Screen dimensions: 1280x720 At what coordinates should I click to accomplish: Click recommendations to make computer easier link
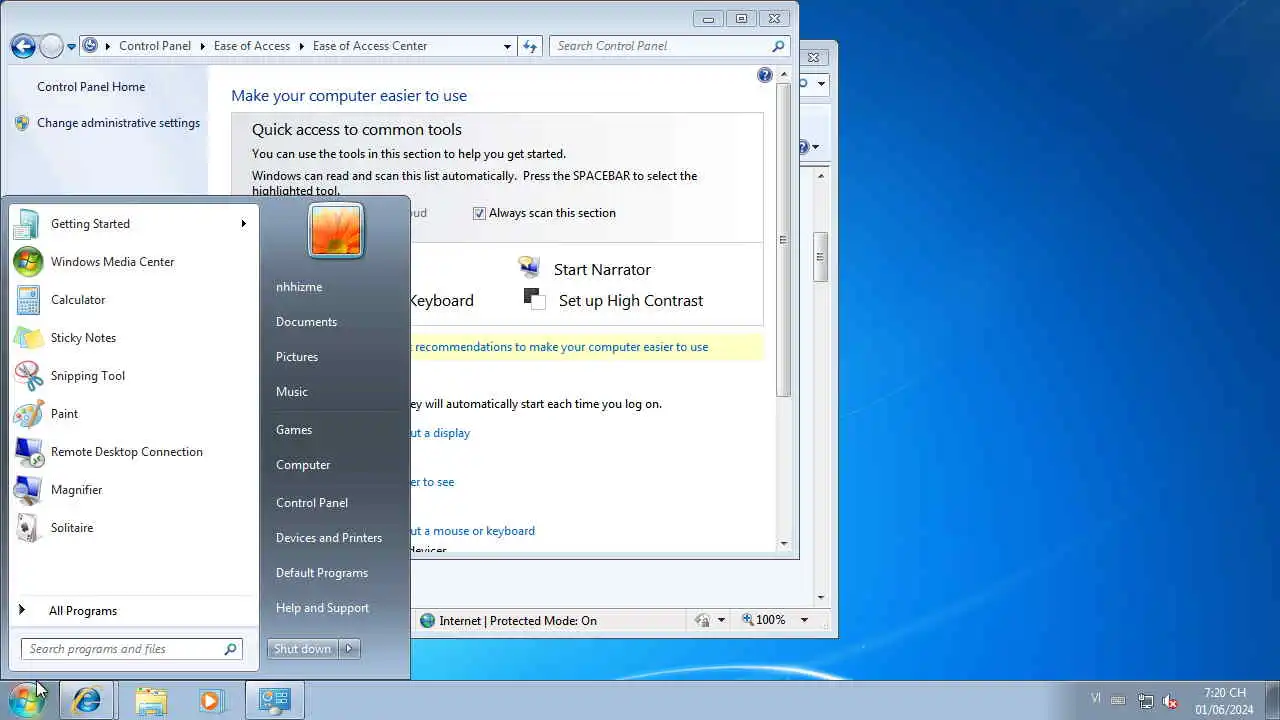click(561, 347)
